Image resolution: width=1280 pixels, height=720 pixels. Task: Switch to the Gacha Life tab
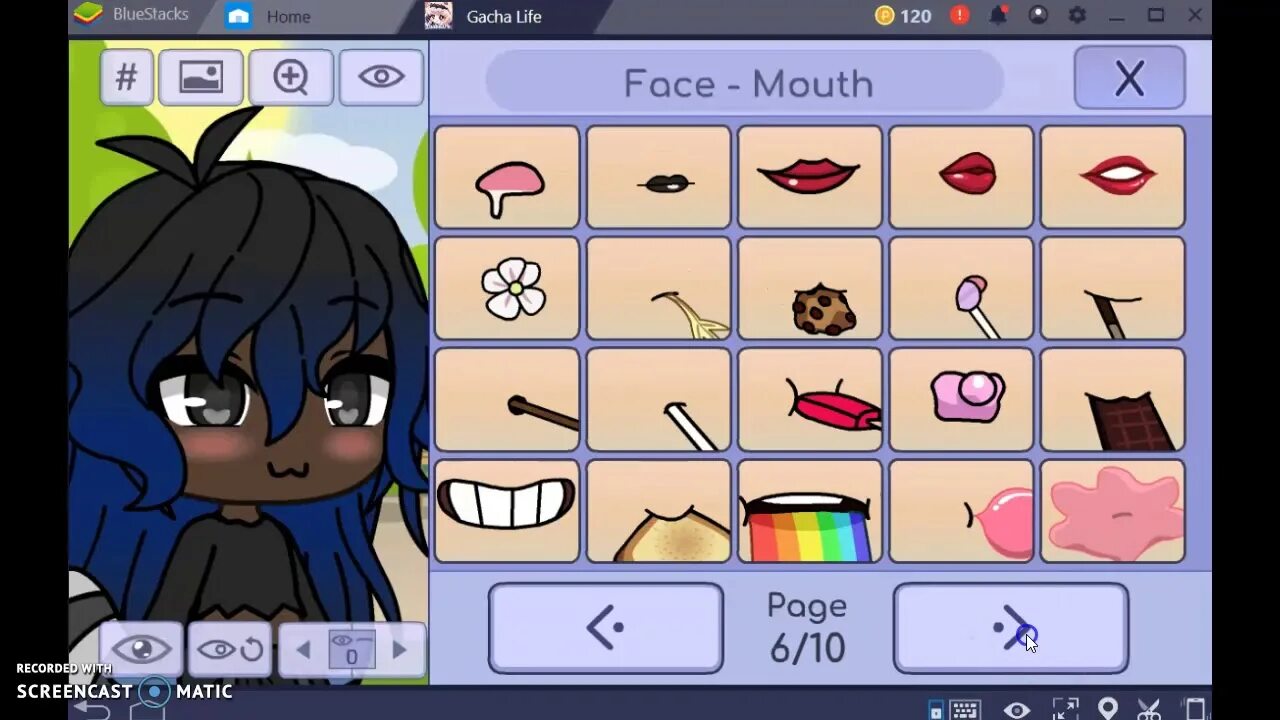pos(485,16)
